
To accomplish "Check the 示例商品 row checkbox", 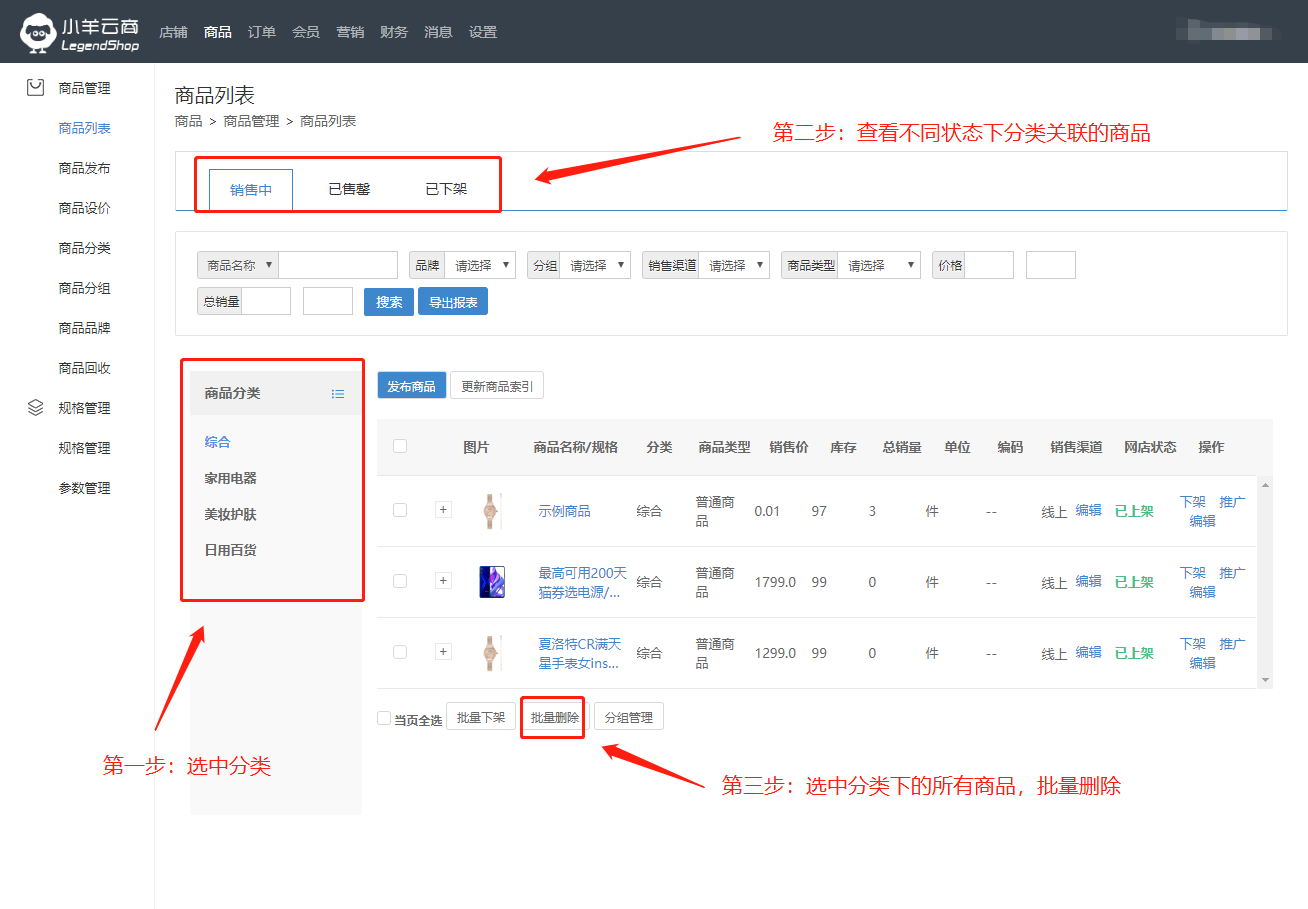I will (x=400, y=510).
